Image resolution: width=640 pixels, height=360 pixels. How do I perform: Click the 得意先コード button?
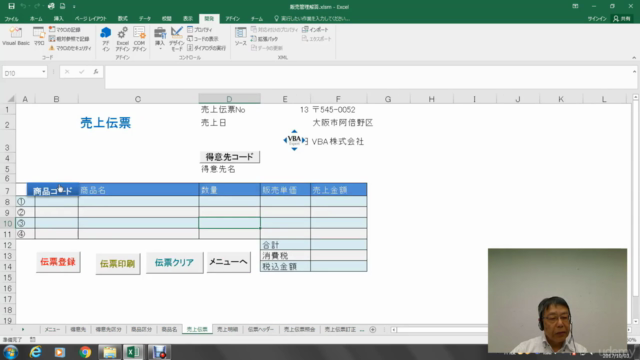(230, 157)
